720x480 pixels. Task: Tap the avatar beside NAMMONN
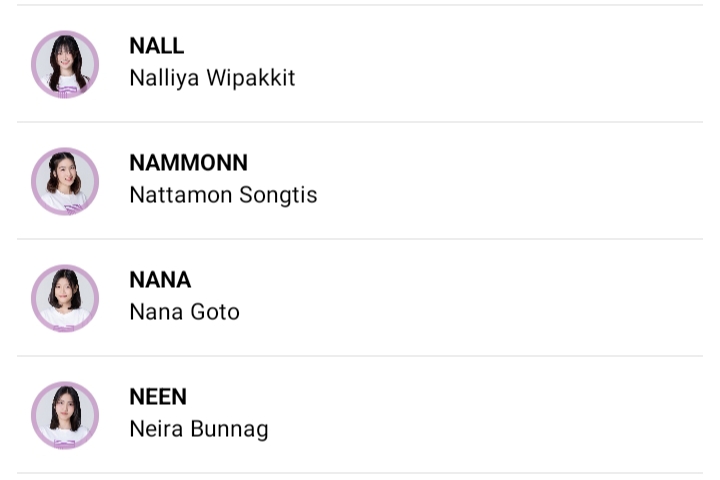pos(65,181)
